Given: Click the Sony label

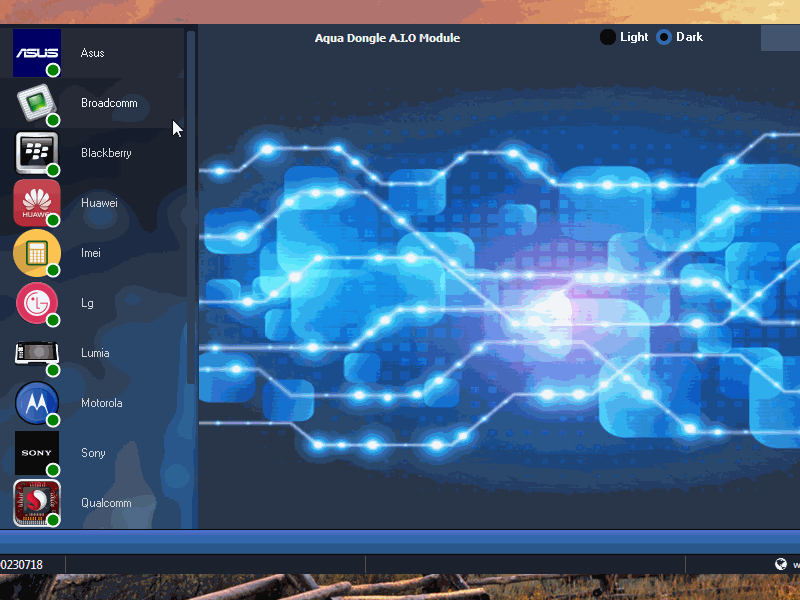Looking at the screenshot, I should (93, 453).
